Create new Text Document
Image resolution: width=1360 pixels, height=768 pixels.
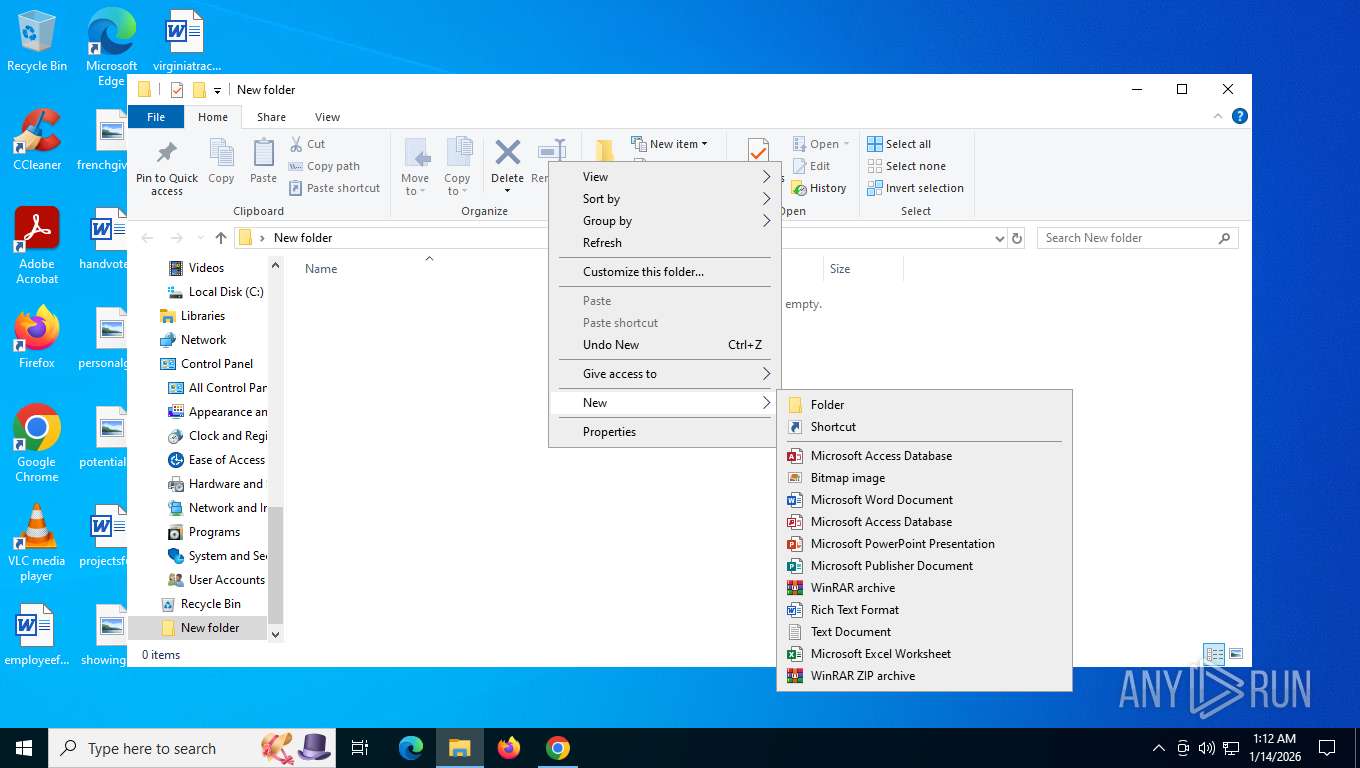(924, 632)
